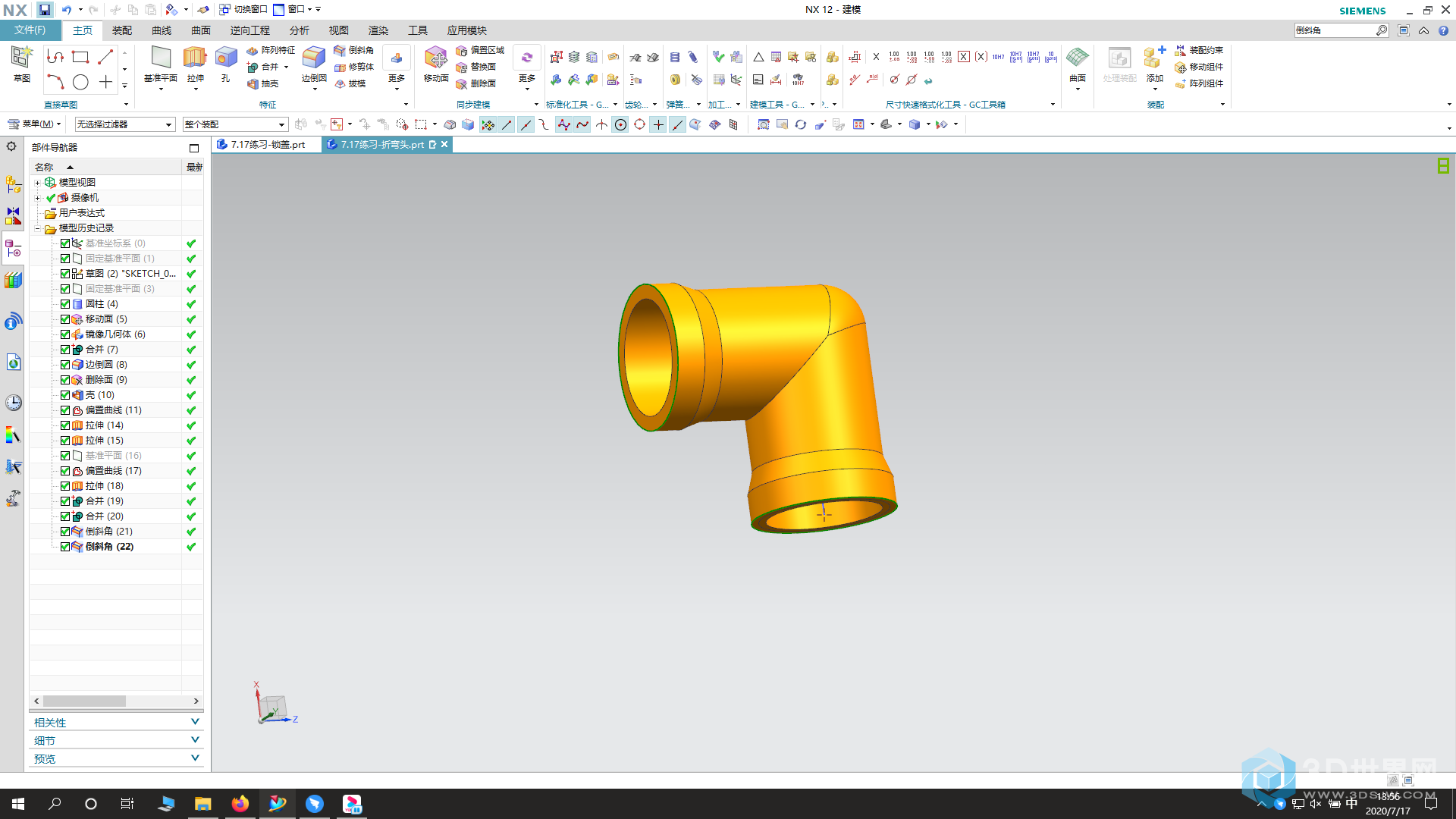Click the Pattern Feature (阵列特征) tool
This screenshot has width=1456, height=819.
click(271, 50)
